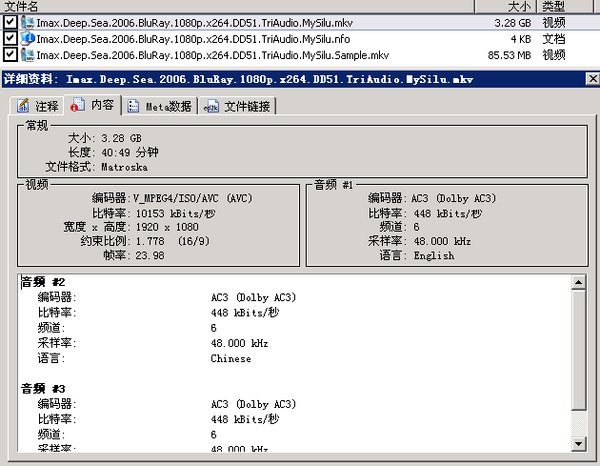Viewport: 600px width, 466px height.
Task: Click the 23.98 frame rate value
Action: tap(150, 255)
